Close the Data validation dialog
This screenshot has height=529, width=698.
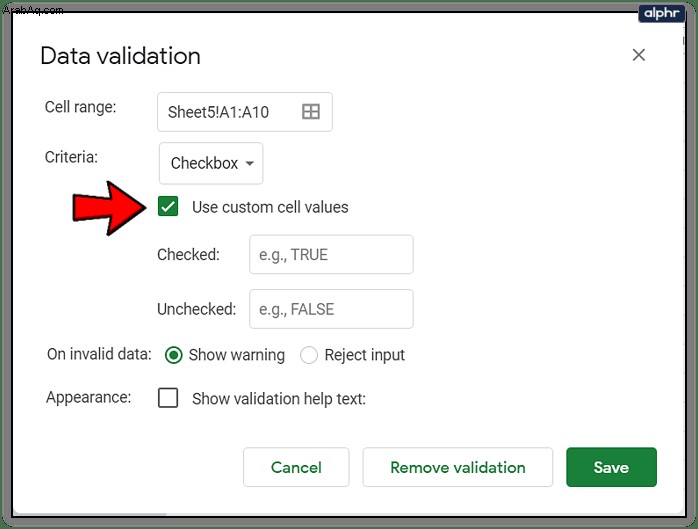click(x=639, y=55)
